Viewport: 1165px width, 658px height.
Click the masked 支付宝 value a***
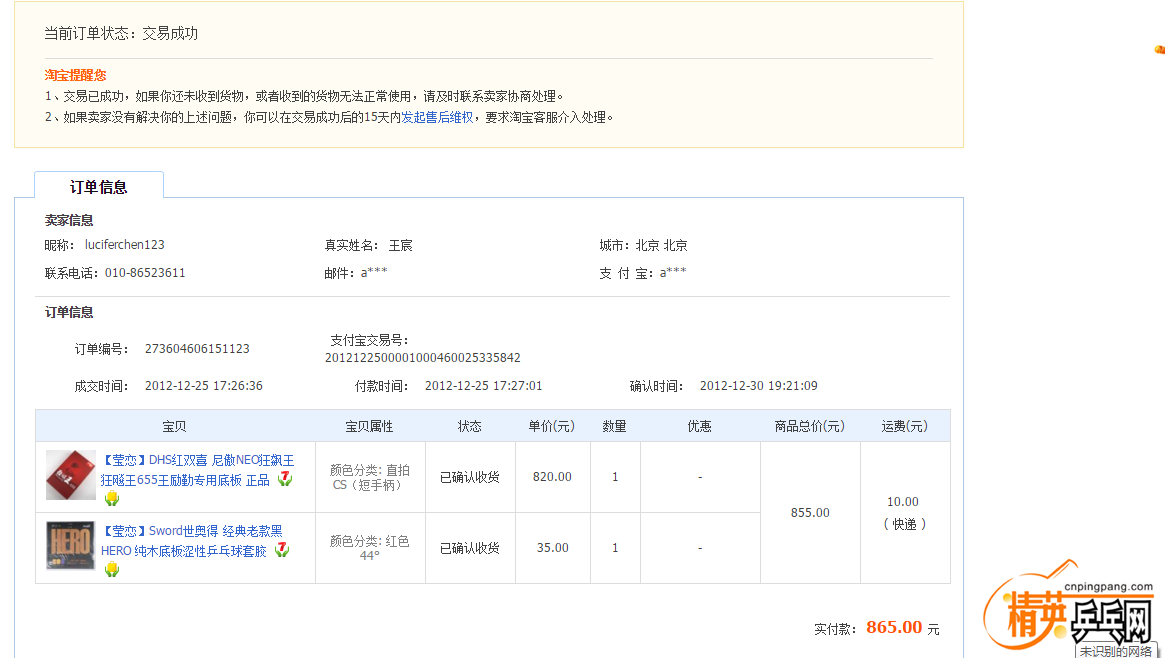click(x=673, y=273)
